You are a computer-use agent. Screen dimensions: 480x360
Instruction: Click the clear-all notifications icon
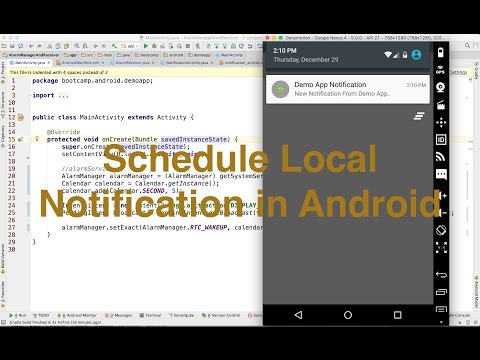(419, 116)
